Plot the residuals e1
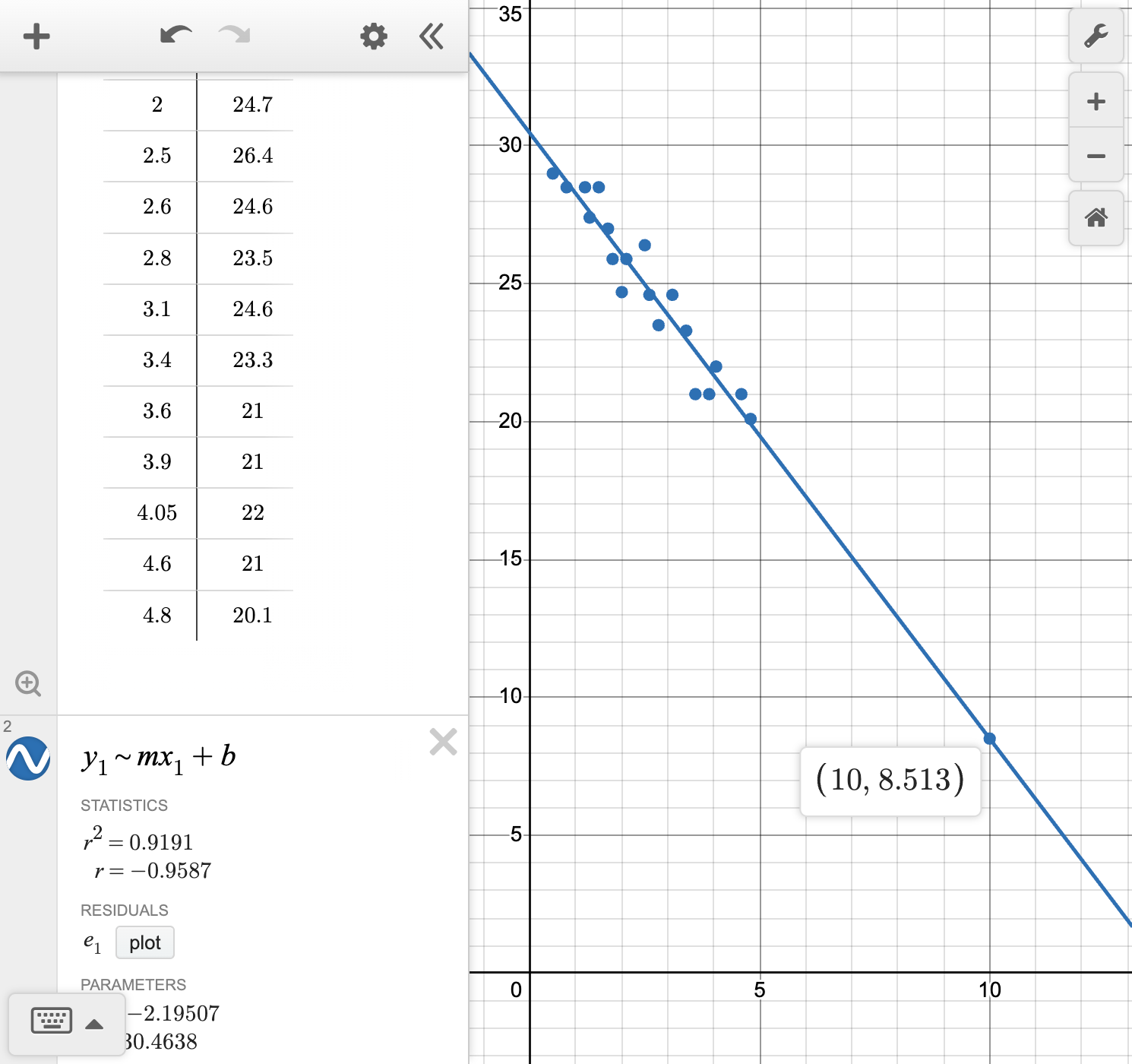The height and width of the screenshot is (1064, 1132). coord(144,942)
